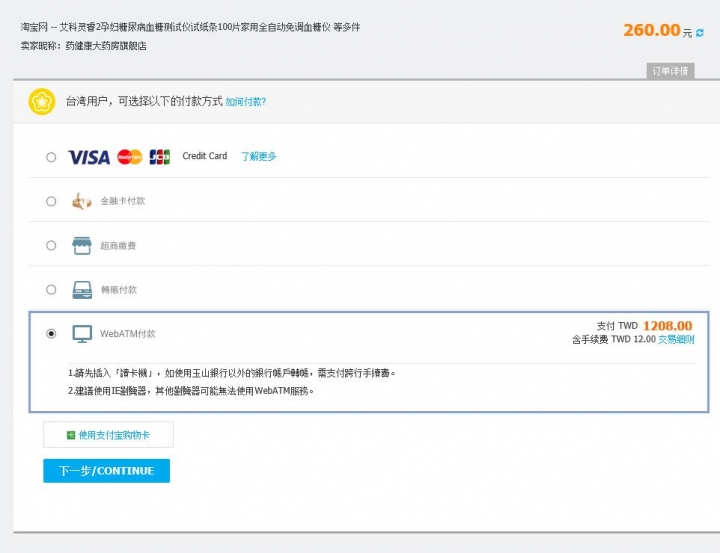Screen dimensions: 720x553
Task: Click the 卖家昵称 seller name line
Action: point(84,46)
